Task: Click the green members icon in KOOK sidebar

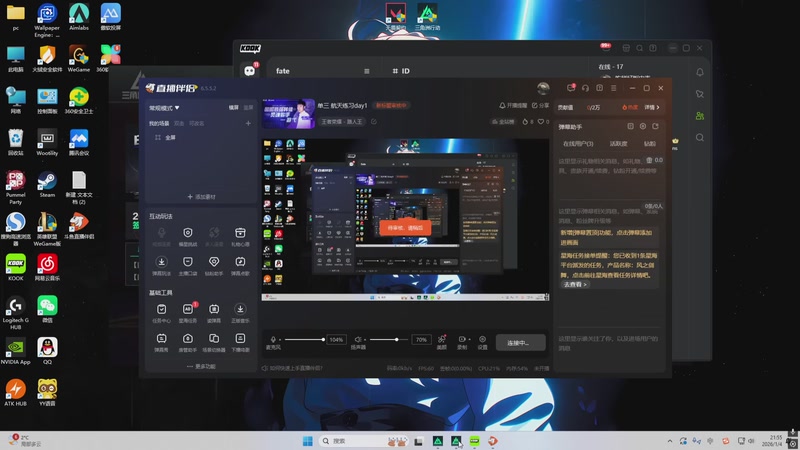Action: click(x=700, y=116)
